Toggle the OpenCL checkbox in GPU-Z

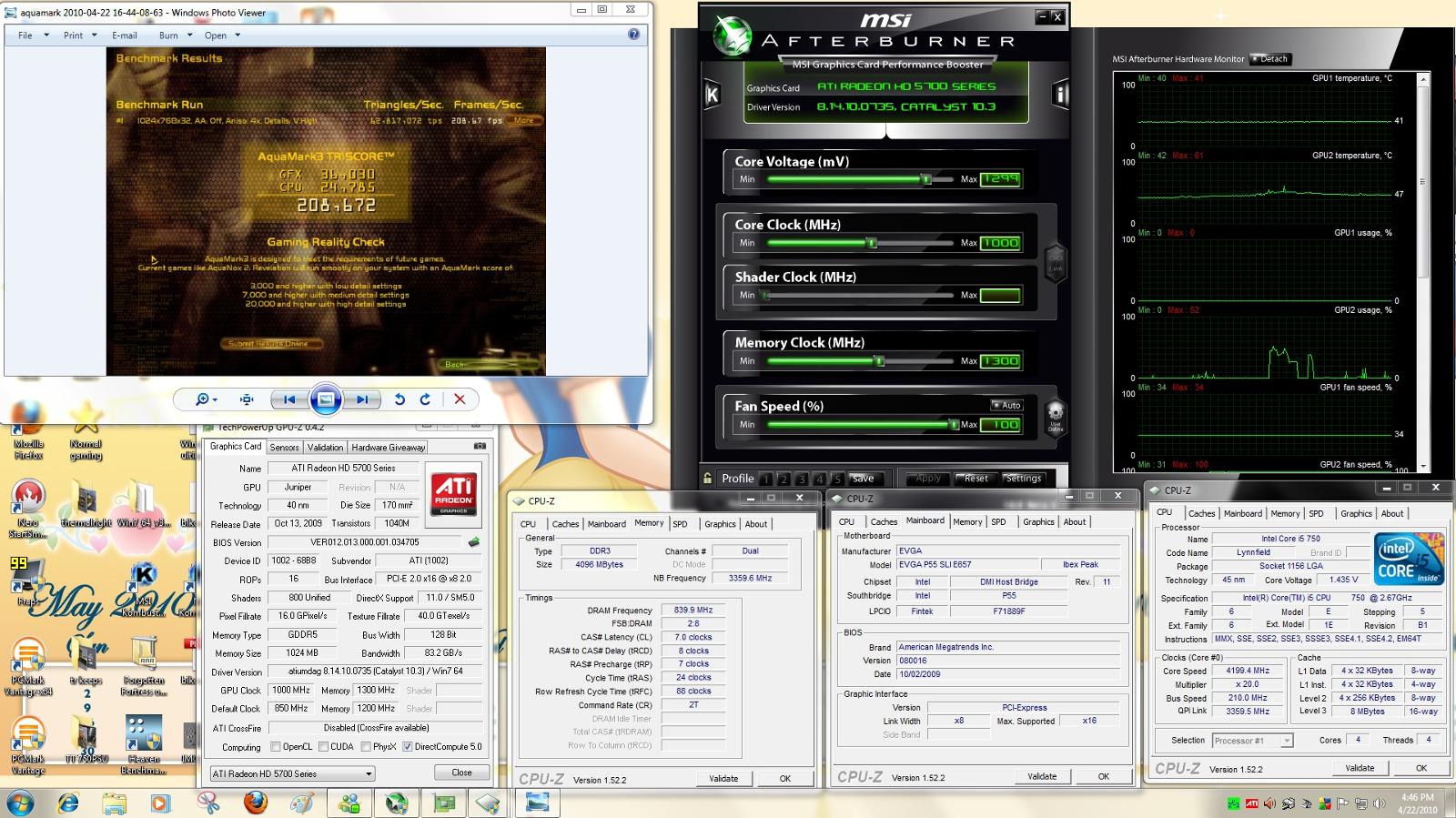pos(276,747)
